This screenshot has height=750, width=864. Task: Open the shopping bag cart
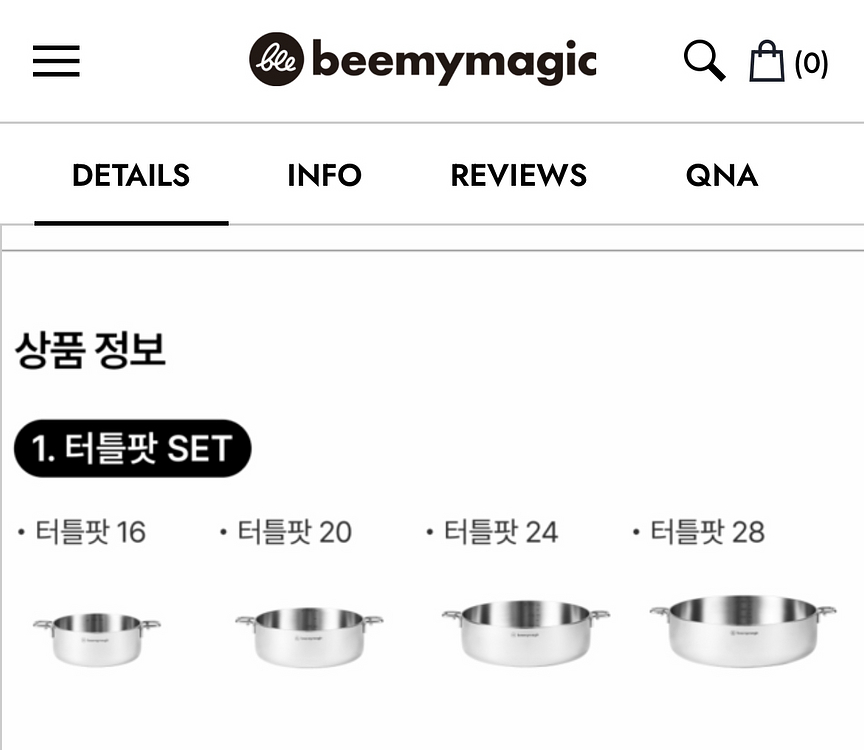pos(767,62)
